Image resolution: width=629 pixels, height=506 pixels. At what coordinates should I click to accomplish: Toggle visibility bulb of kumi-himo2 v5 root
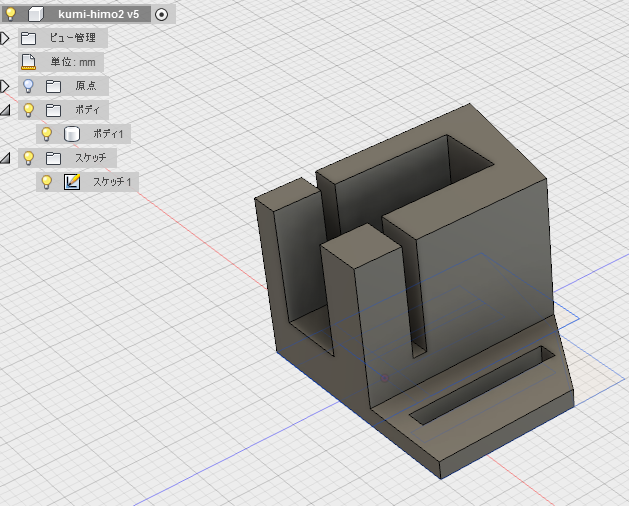click(x=10, y=13)
